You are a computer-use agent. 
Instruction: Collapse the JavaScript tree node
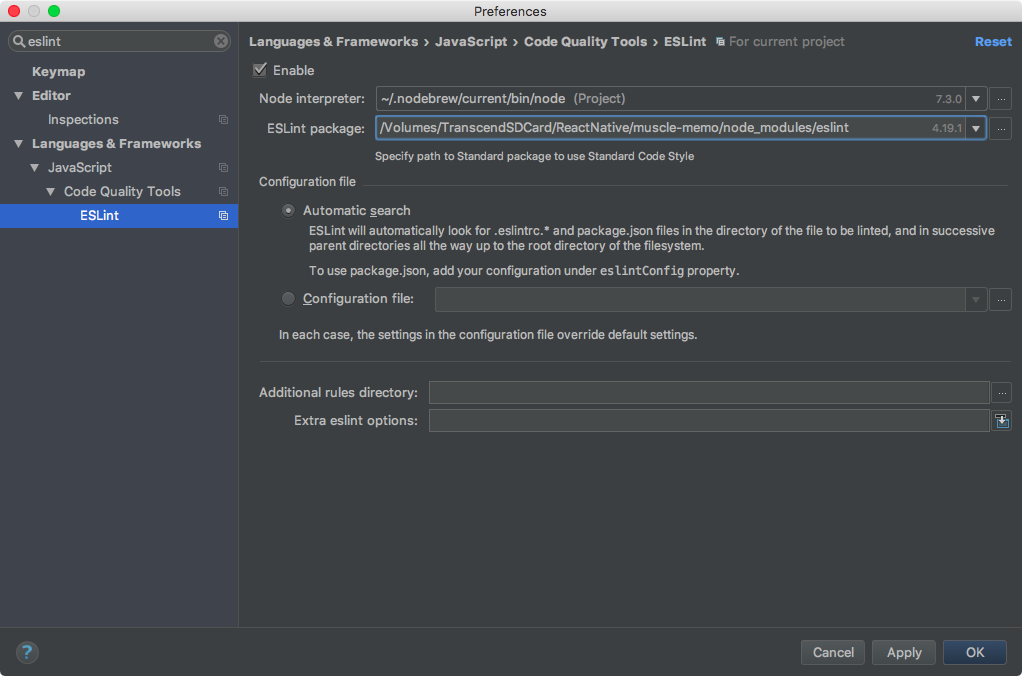(x=35, y=168)
